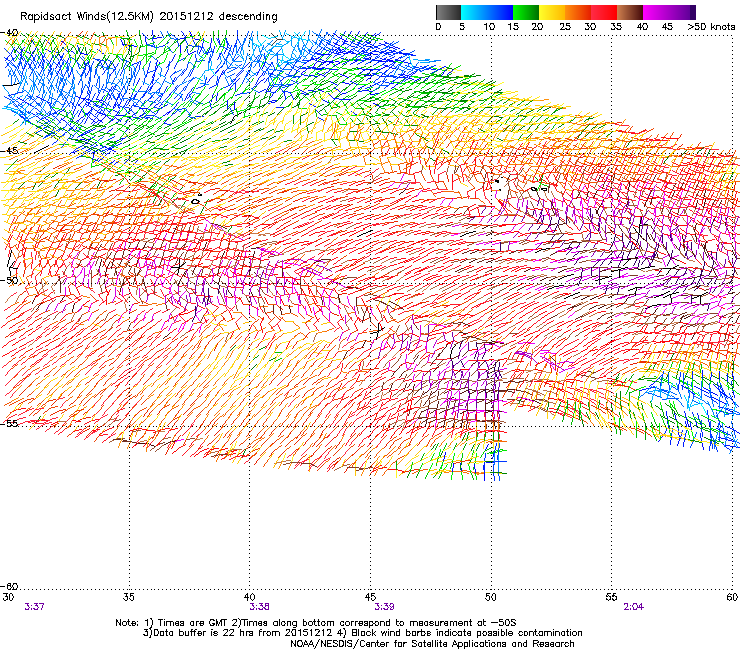
Task: Click the longitude label 50 on the bottom axis
Action: click(491, 597)
